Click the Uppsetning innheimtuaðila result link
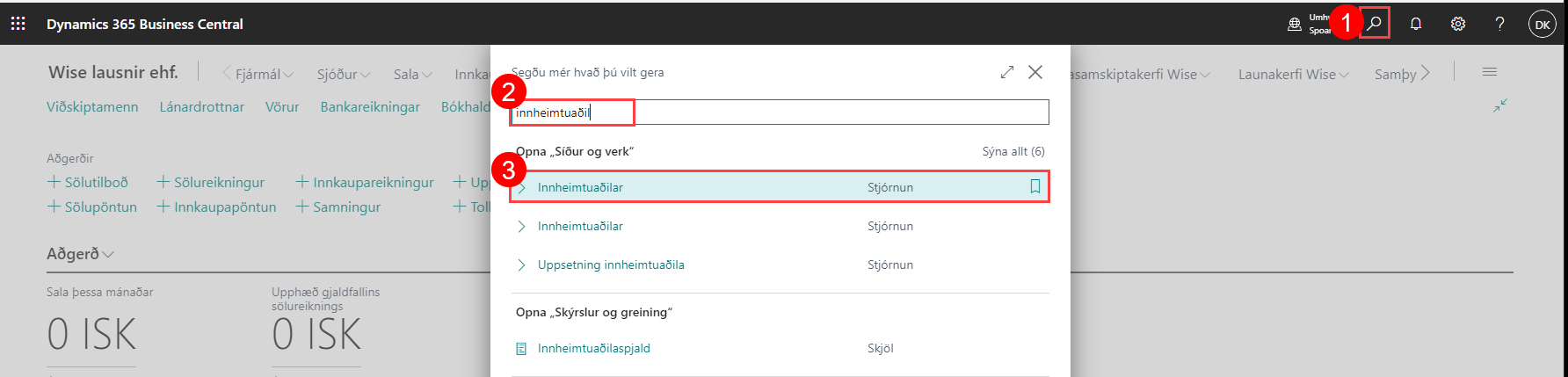This screenshot has height=377, width=1568. click(x=611, y=265)
